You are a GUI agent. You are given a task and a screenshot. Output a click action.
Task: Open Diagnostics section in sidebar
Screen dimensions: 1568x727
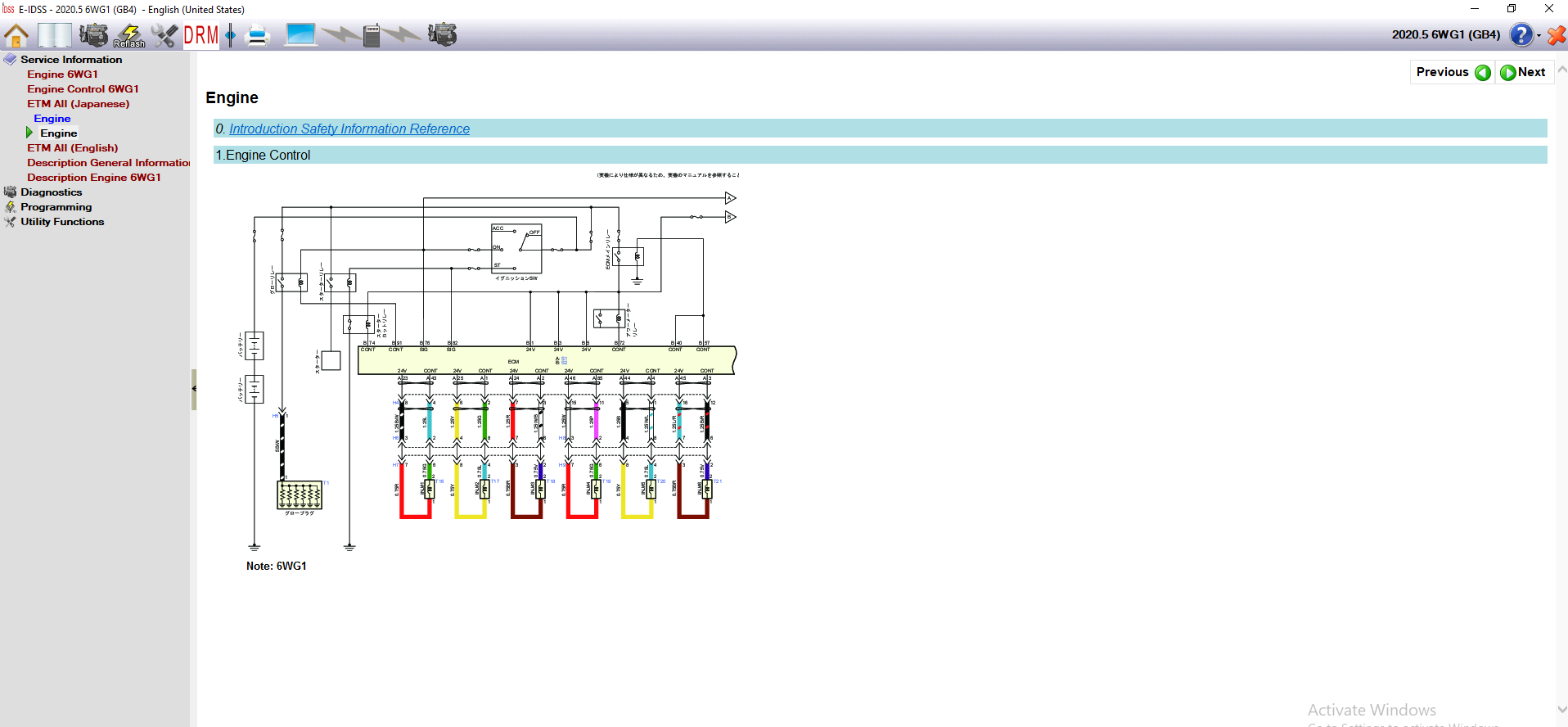(51, 192)
